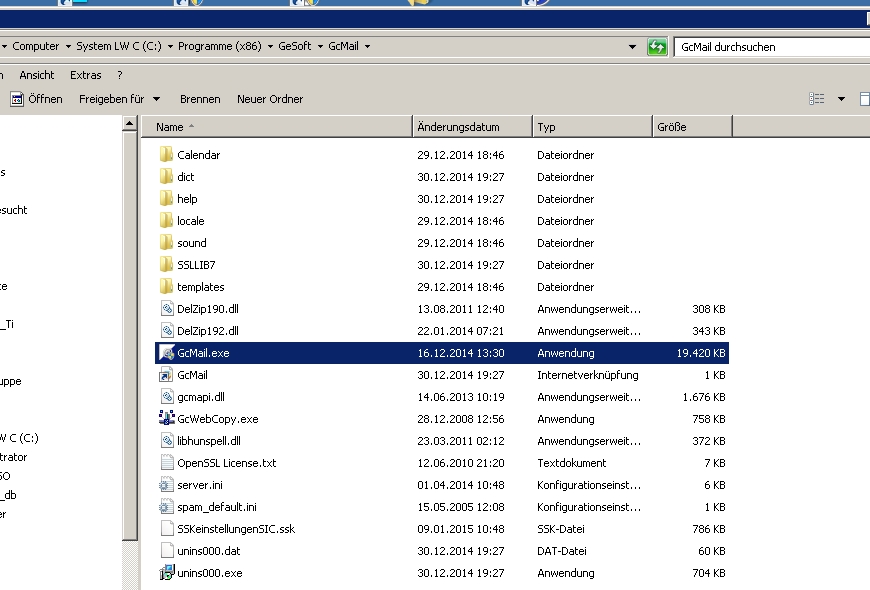
Task: Click the OpenSSL License.txt document icon
Action: [x=166, y=462]
